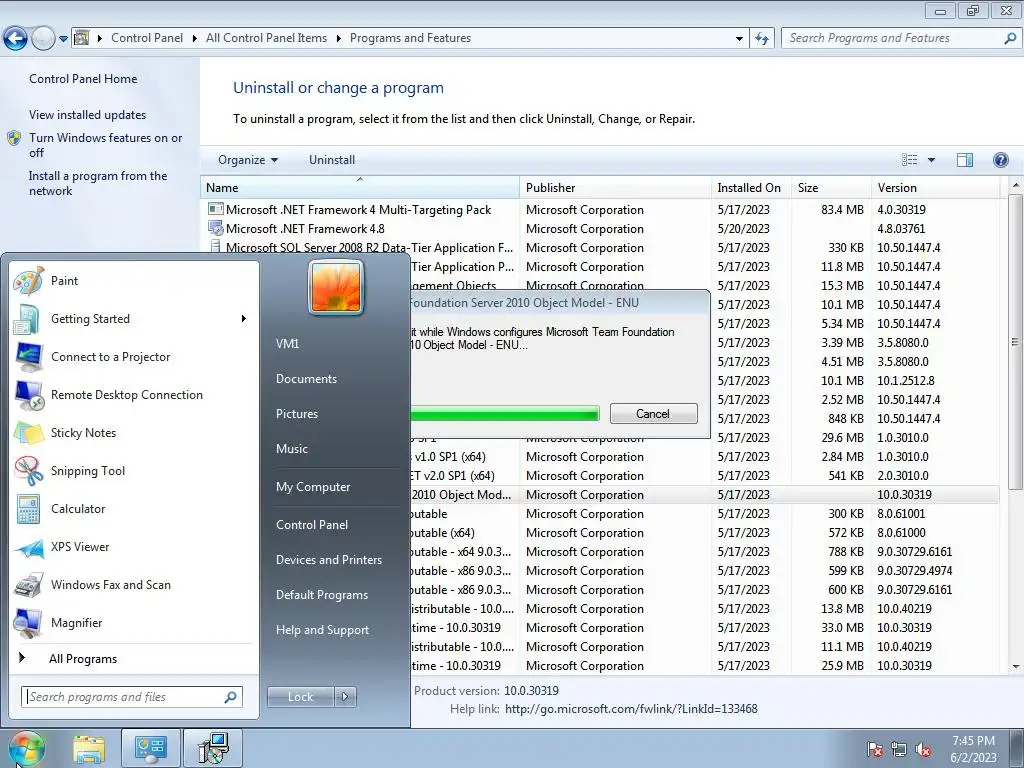Viewport: 1024px width, 768px height.
Task: Launch Sticky Notes
Action: pyautogui.click(x=134, y=432)
